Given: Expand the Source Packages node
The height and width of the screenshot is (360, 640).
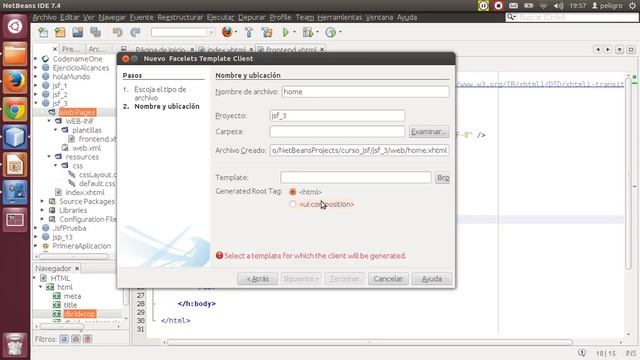Looking at the screenshot, I should [x=42, y=201].
